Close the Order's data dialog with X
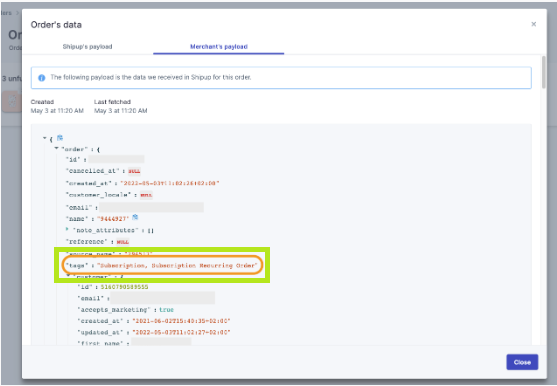The width and height of the screenshot is (557, 386). click(x=533, y=24)
